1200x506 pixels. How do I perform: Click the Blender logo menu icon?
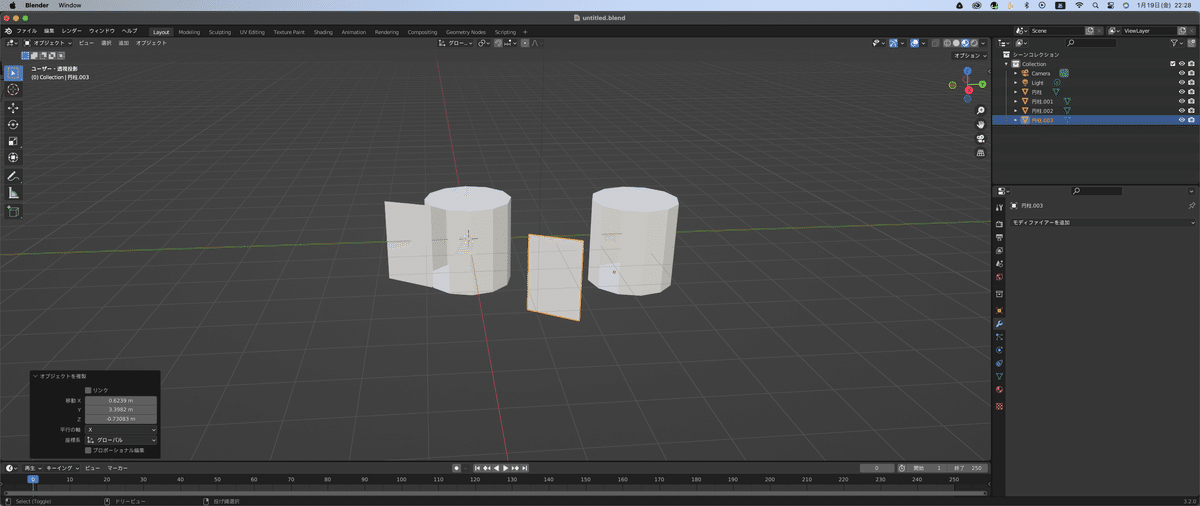coord(10,31)
